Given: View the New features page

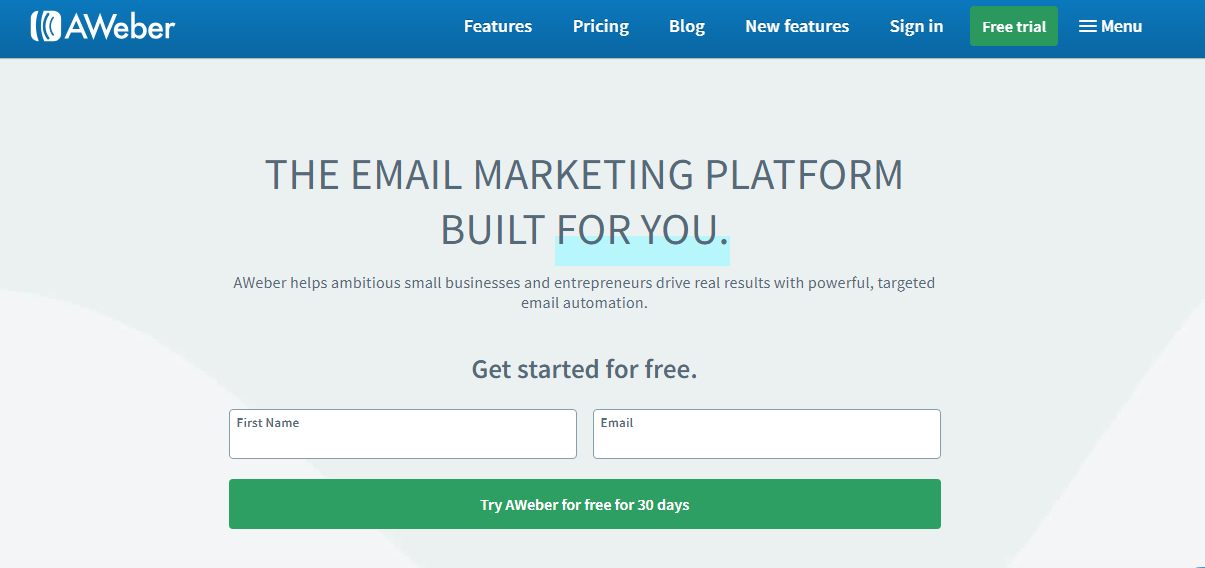Looking at the screenshot, I should point(797,27).
